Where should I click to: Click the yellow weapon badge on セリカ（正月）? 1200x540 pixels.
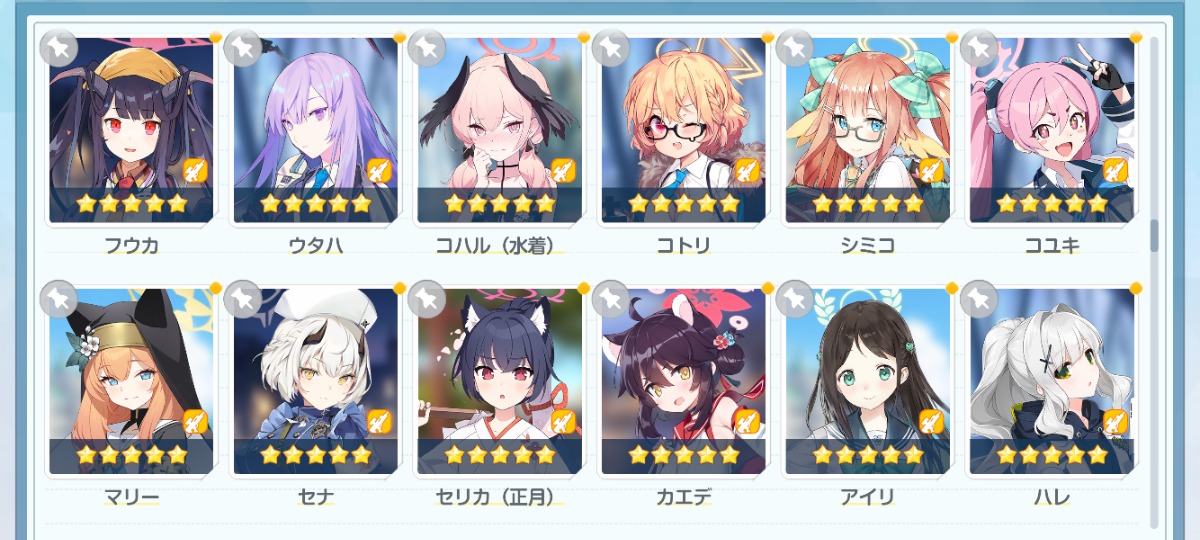pos(563,421)
